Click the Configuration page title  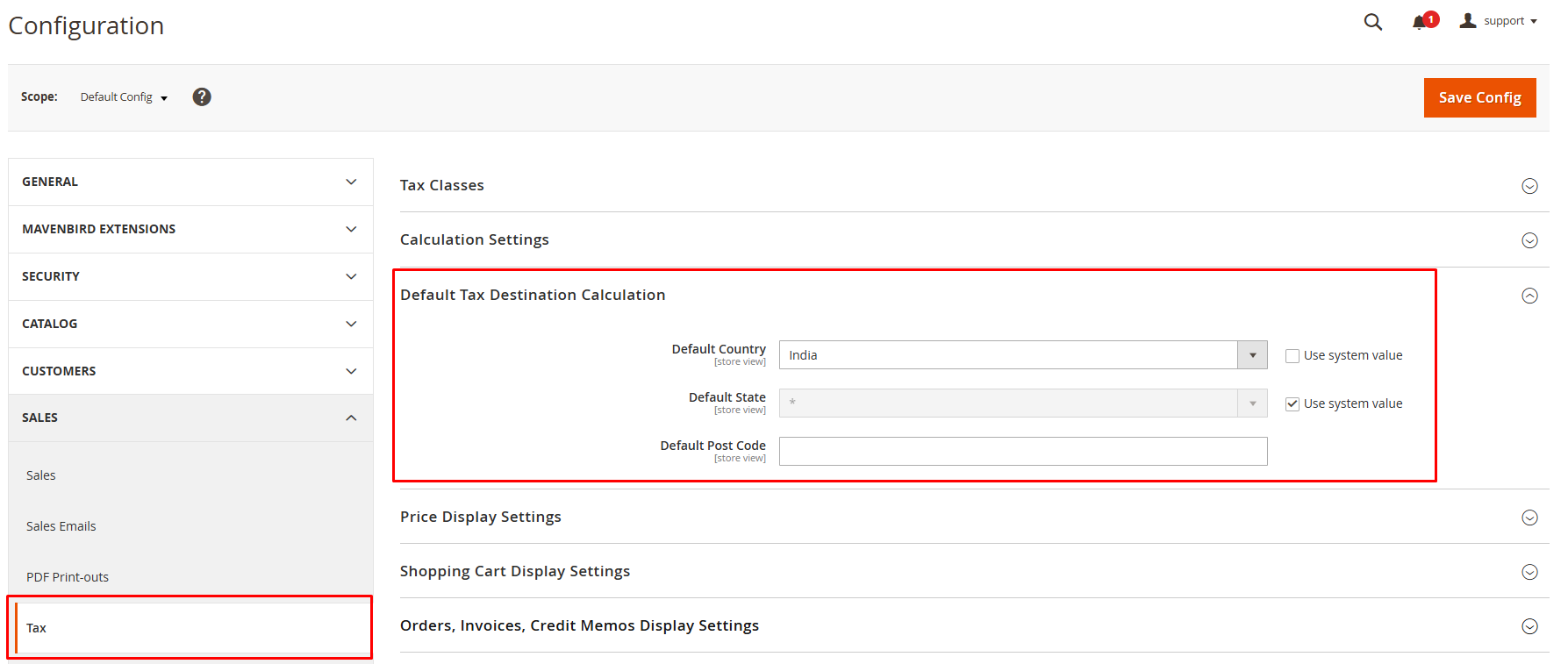(86, 26)
